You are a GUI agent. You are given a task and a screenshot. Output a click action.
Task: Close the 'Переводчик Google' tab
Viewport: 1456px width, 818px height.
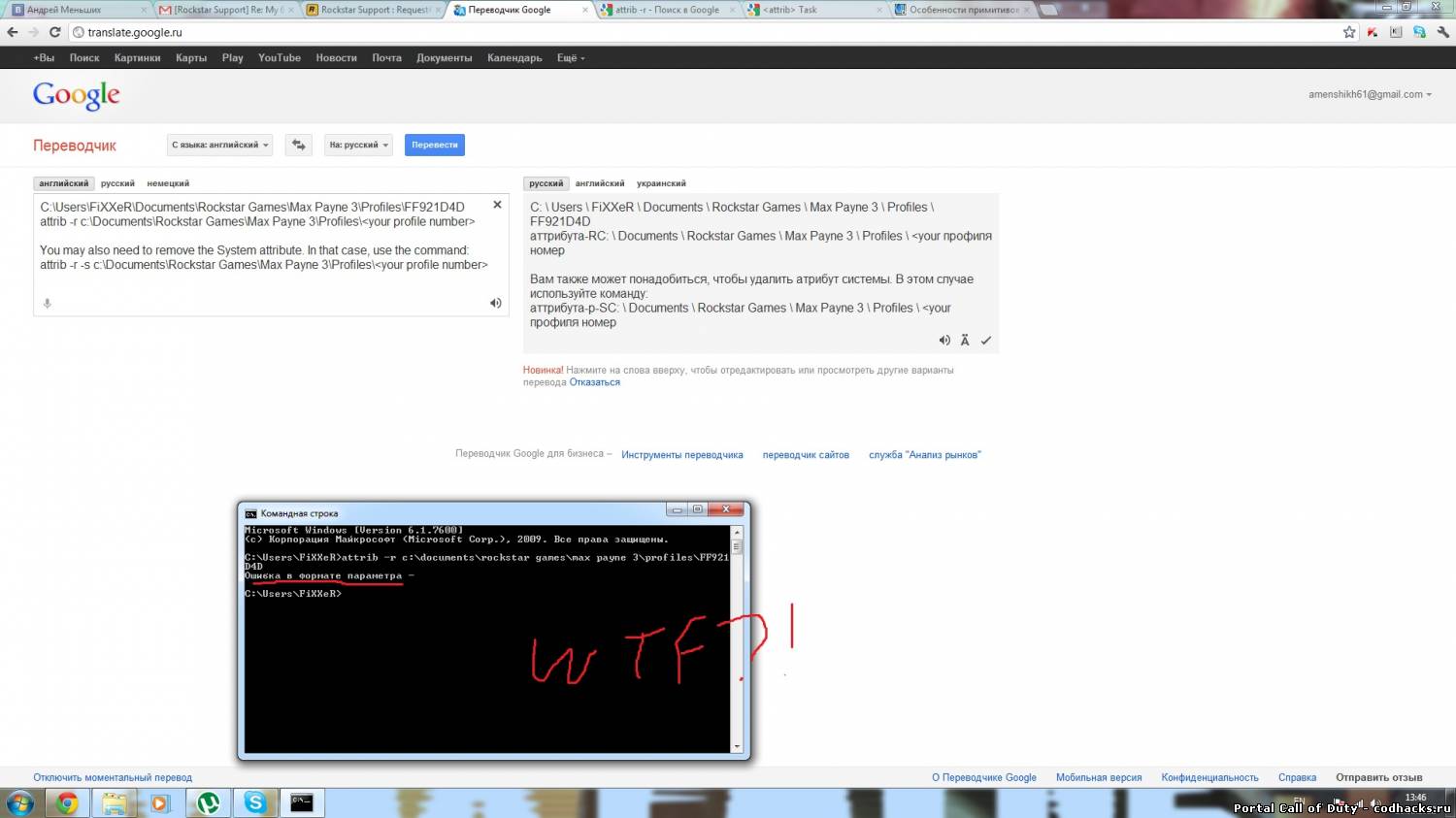point(585,10)
